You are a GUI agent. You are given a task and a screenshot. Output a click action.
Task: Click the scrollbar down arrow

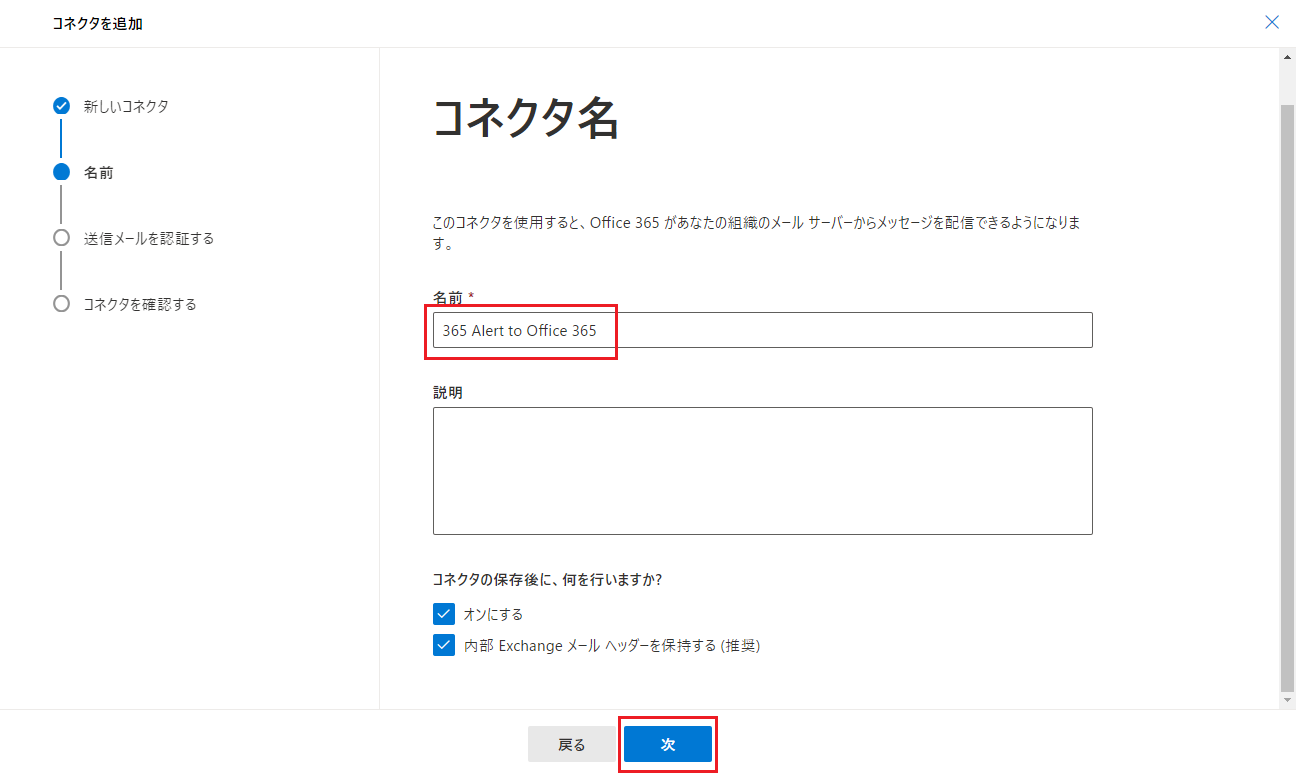click(x=1287, y=700)
